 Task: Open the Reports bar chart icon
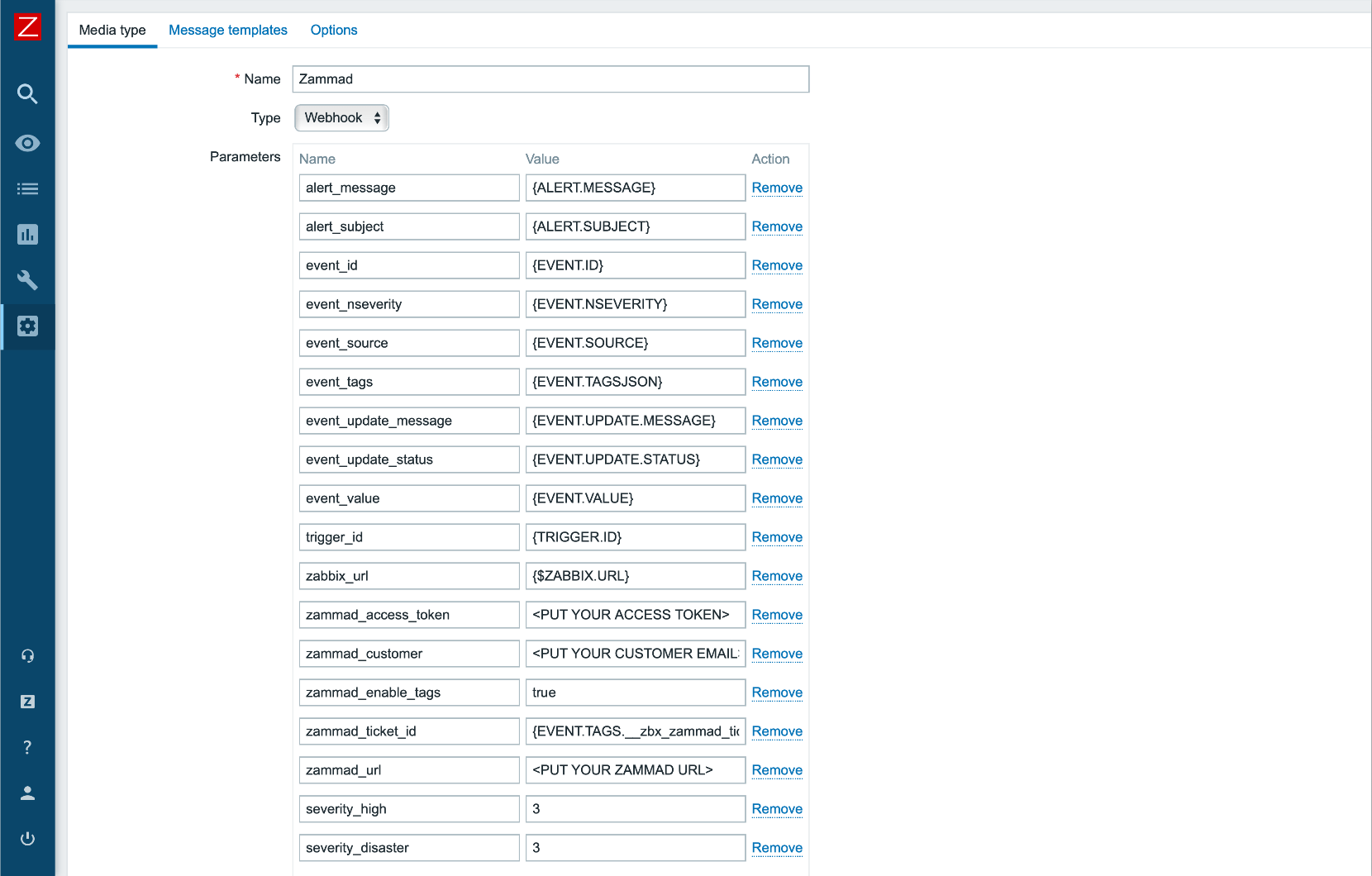point(27,235)
